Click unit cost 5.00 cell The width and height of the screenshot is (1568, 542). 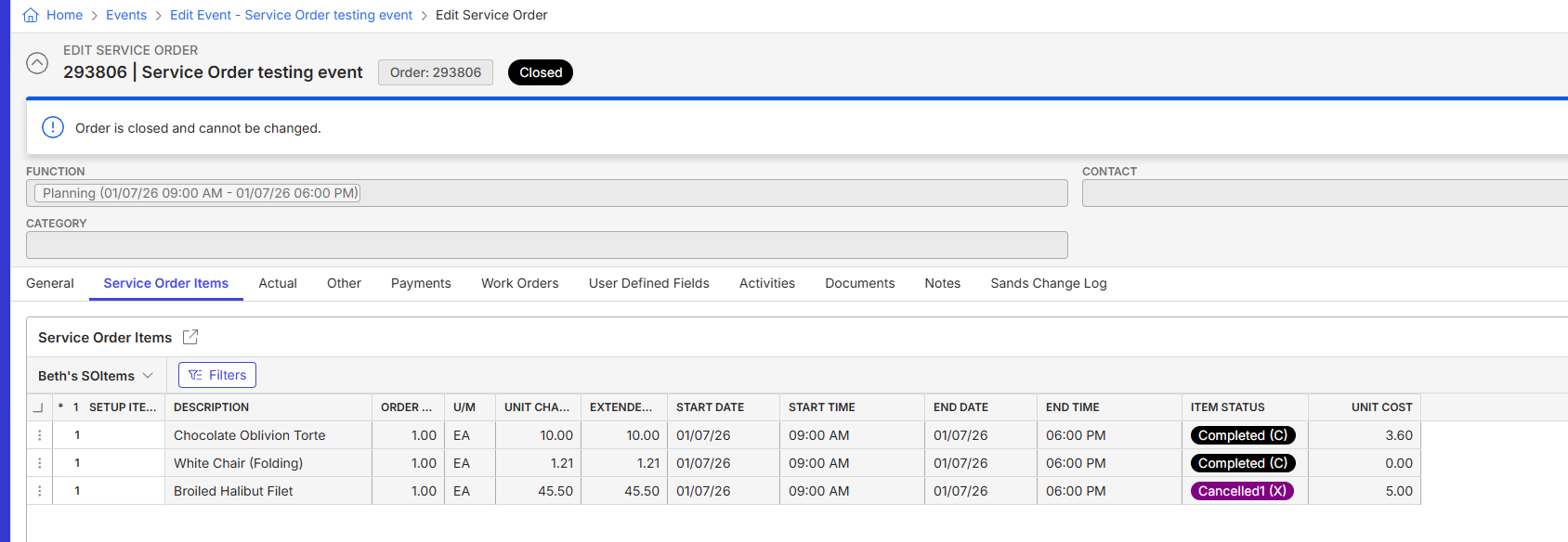click(1365, 491)
